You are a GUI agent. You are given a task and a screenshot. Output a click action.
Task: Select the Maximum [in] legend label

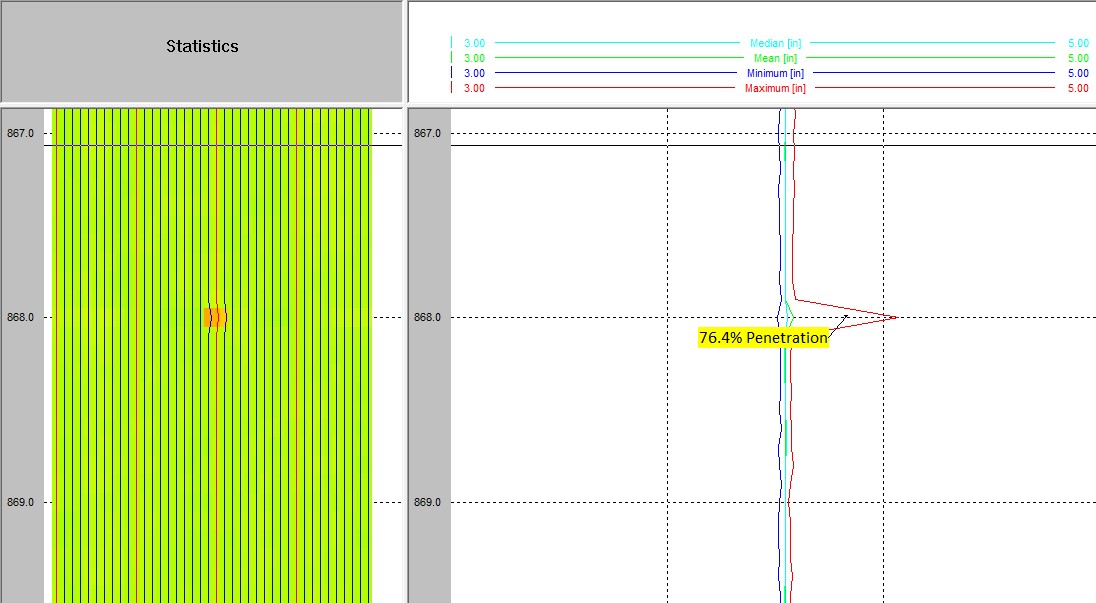pos(775,89)
